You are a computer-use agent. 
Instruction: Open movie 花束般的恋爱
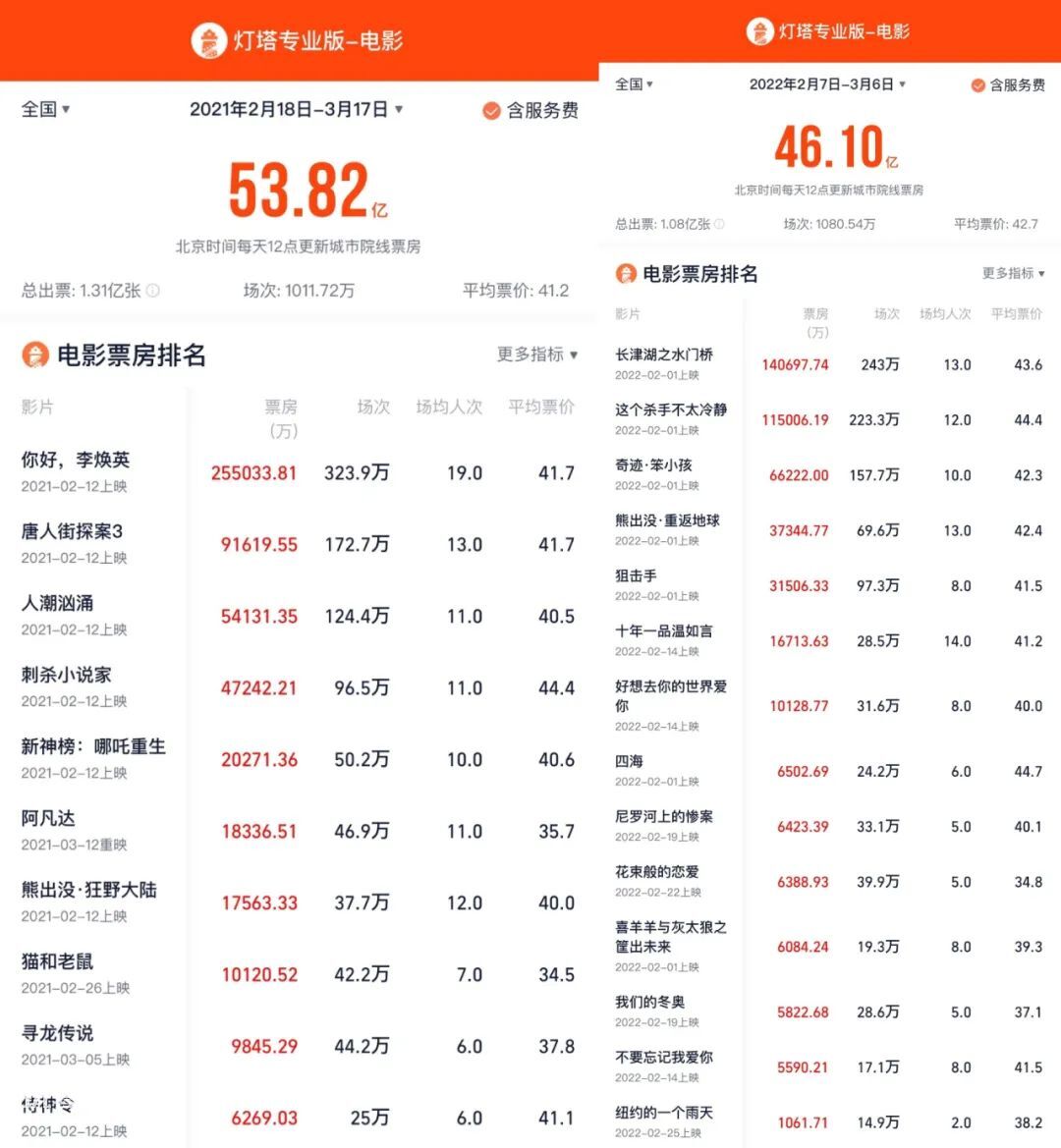(657, 872)
